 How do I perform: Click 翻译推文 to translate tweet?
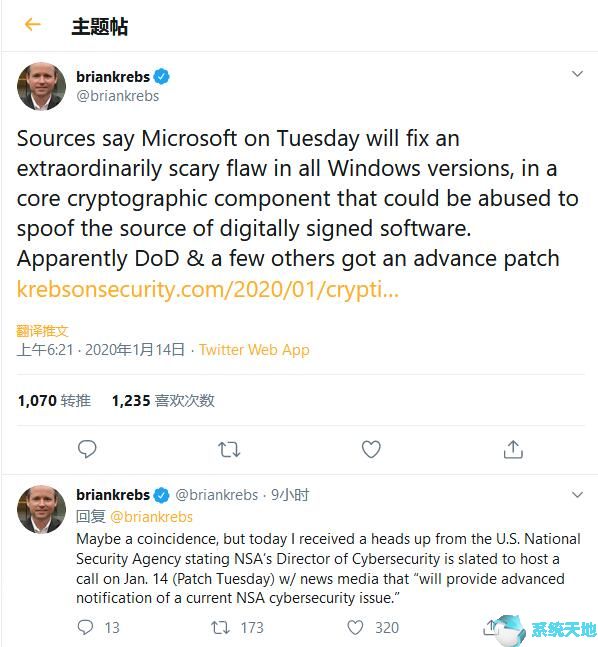coord(42,331)
